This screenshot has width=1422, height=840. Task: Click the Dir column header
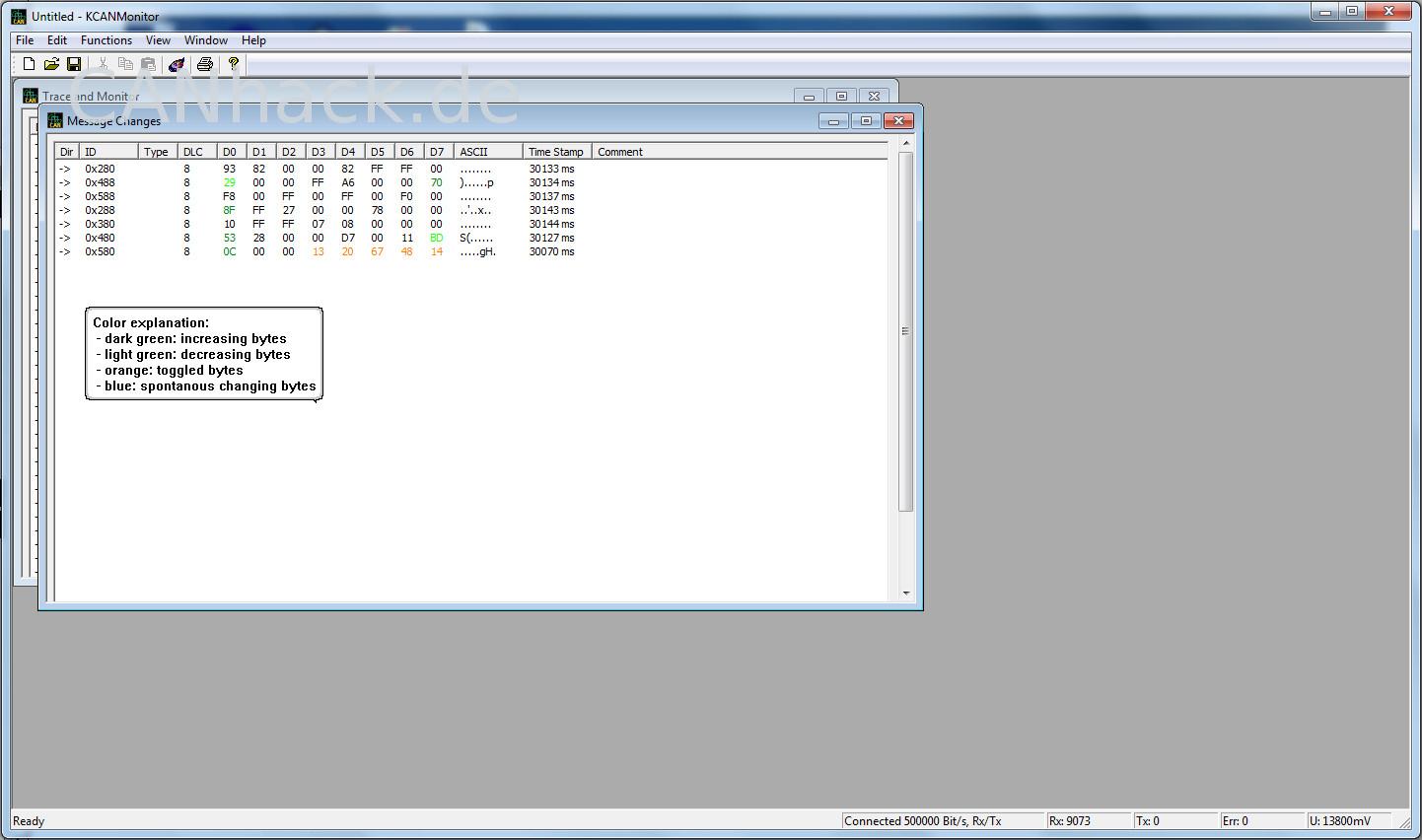point(67,152)
